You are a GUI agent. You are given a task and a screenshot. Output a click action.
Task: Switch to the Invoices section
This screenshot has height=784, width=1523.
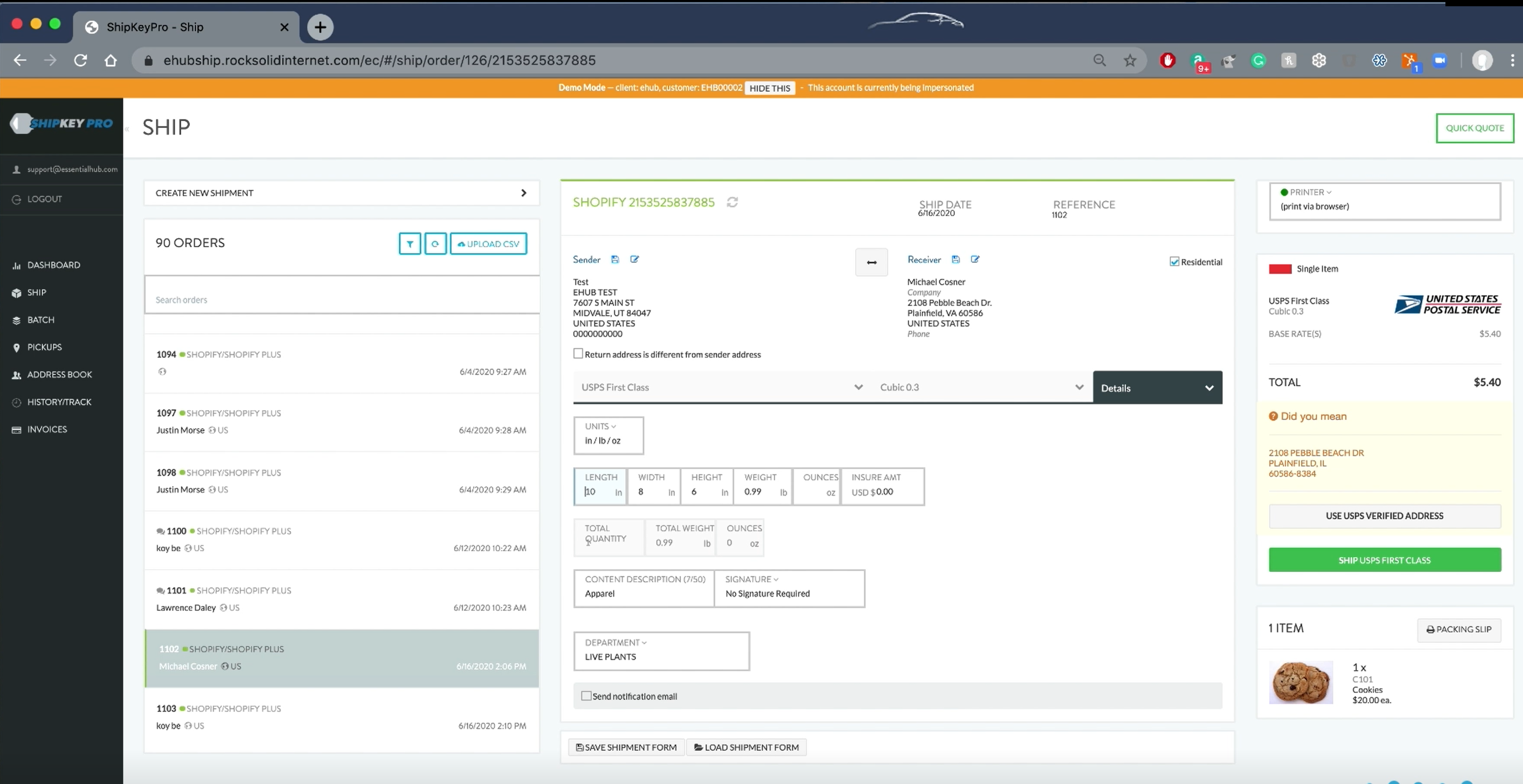(46, 429)
